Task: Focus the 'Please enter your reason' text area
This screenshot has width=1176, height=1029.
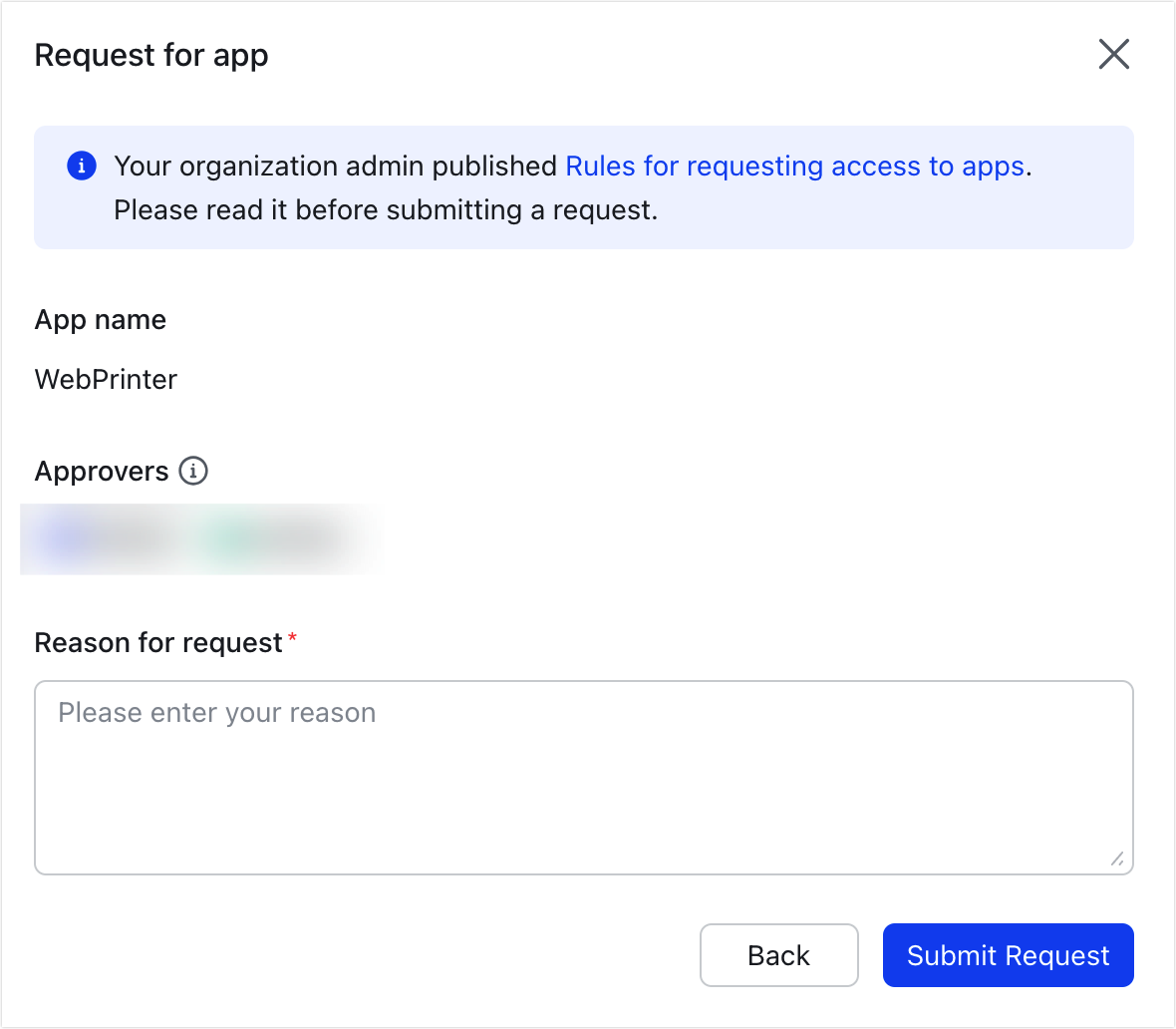Action: [x=583, y=778]
